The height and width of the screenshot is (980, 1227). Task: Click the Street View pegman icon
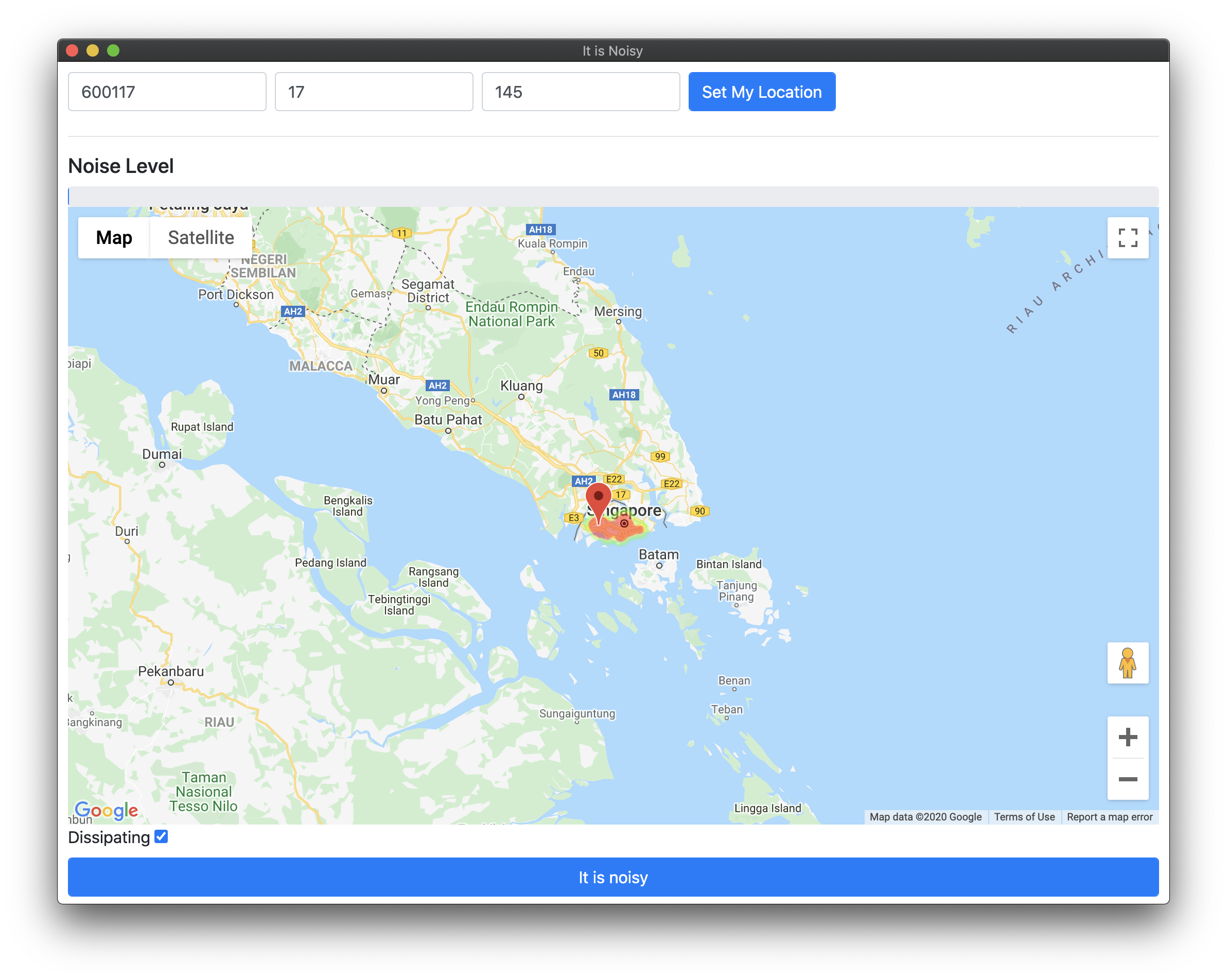tap(1127, 663)
